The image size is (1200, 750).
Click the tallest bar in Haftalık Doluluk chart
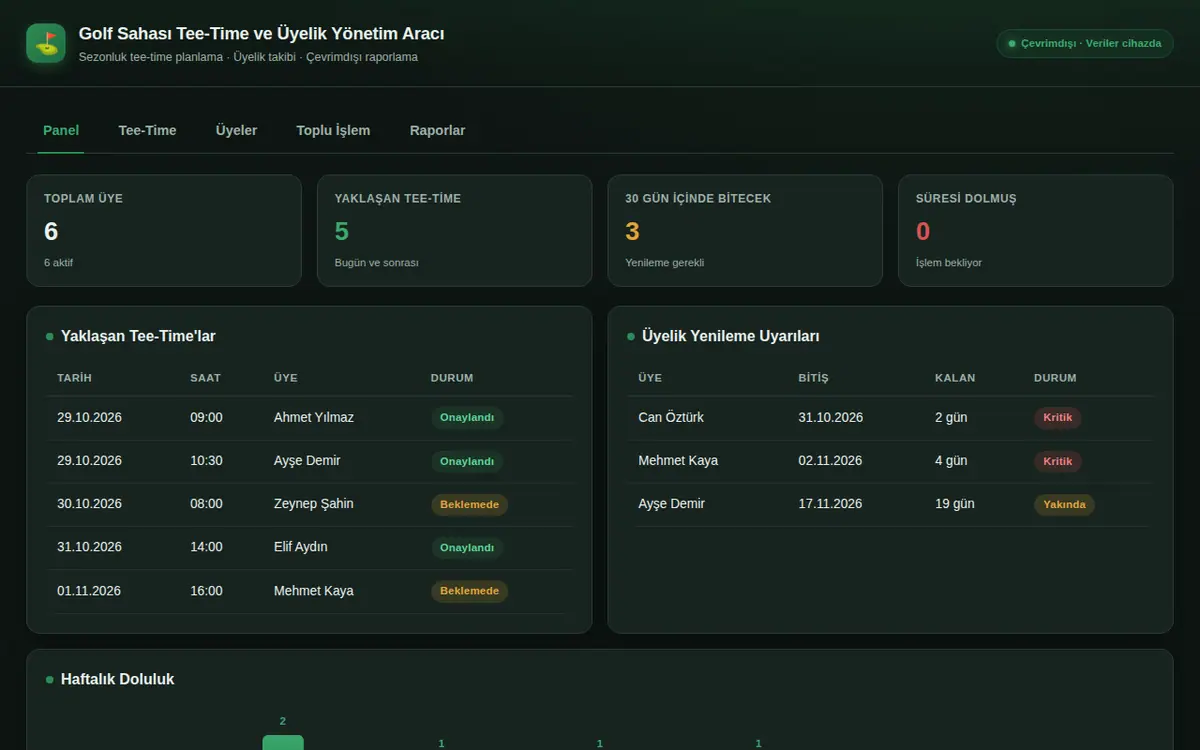point(283,742)
